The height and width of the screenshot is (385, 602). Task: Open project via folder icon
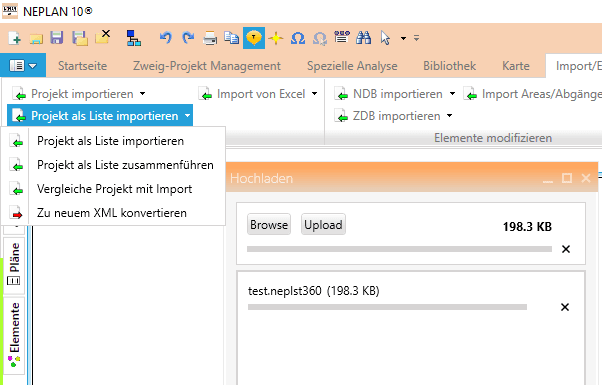click(36, 38)
